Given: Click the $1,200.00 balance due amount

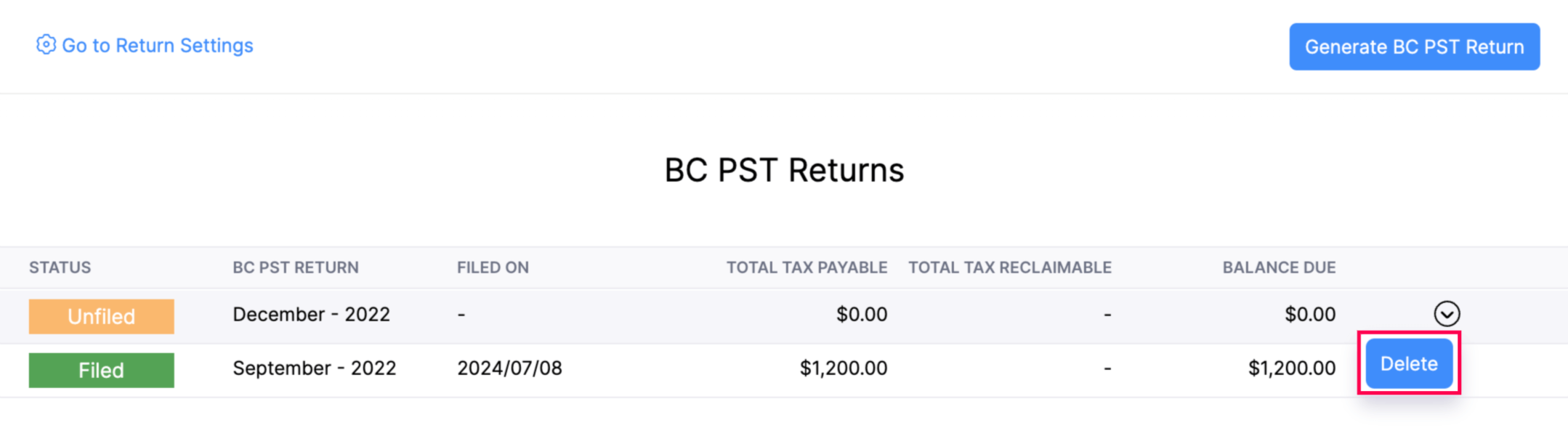Looking at the screenshot, I should tap(1292, 368).
